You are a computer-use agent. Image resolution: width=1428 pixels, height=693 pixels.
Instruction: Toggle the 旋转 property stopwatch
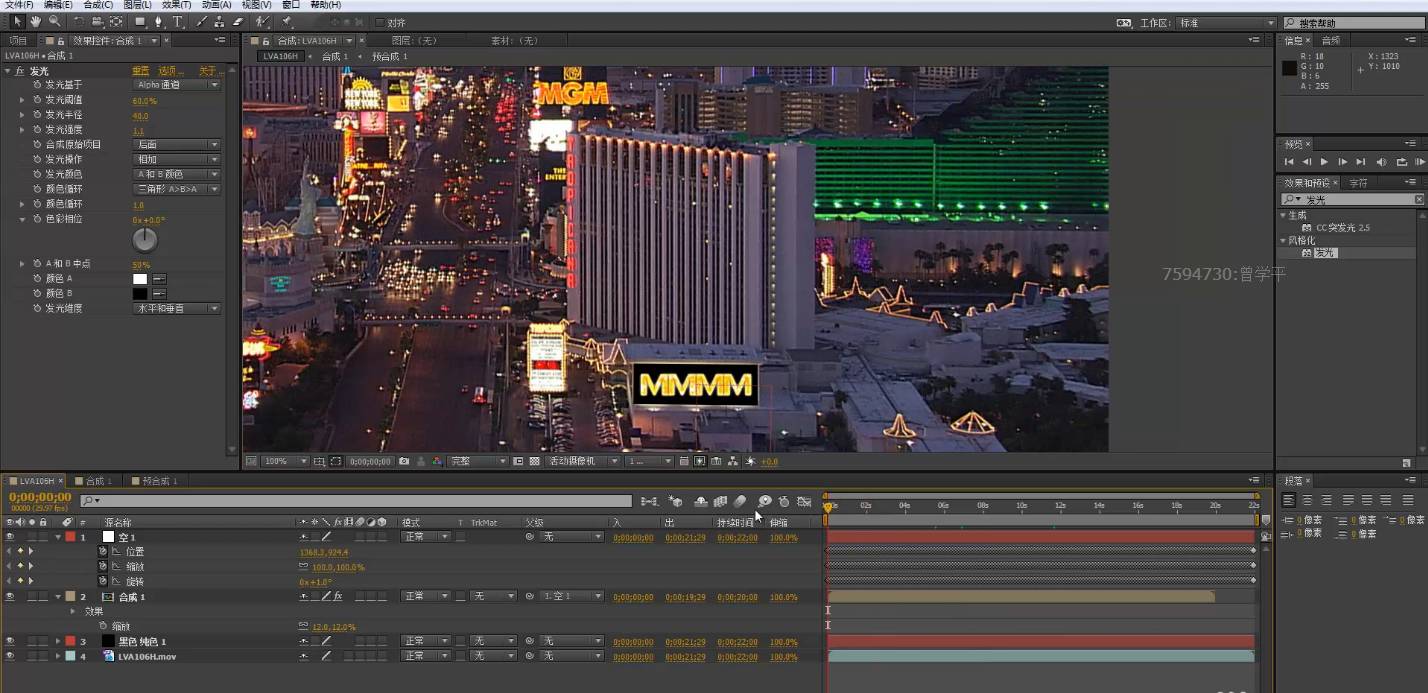point(103,581)
